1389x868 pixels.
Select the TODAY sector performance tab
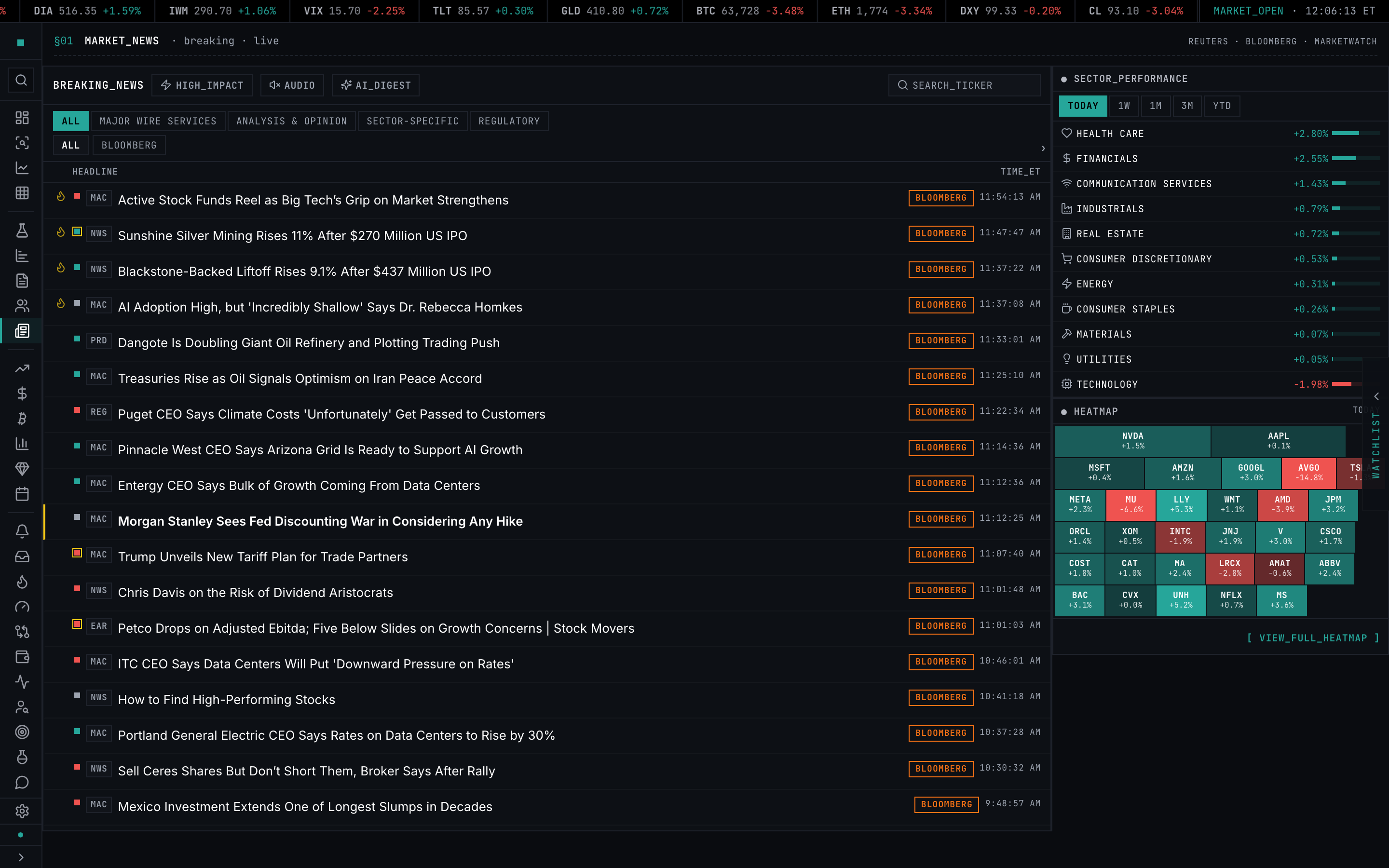pyautogui.click(x=1083, y=106)
